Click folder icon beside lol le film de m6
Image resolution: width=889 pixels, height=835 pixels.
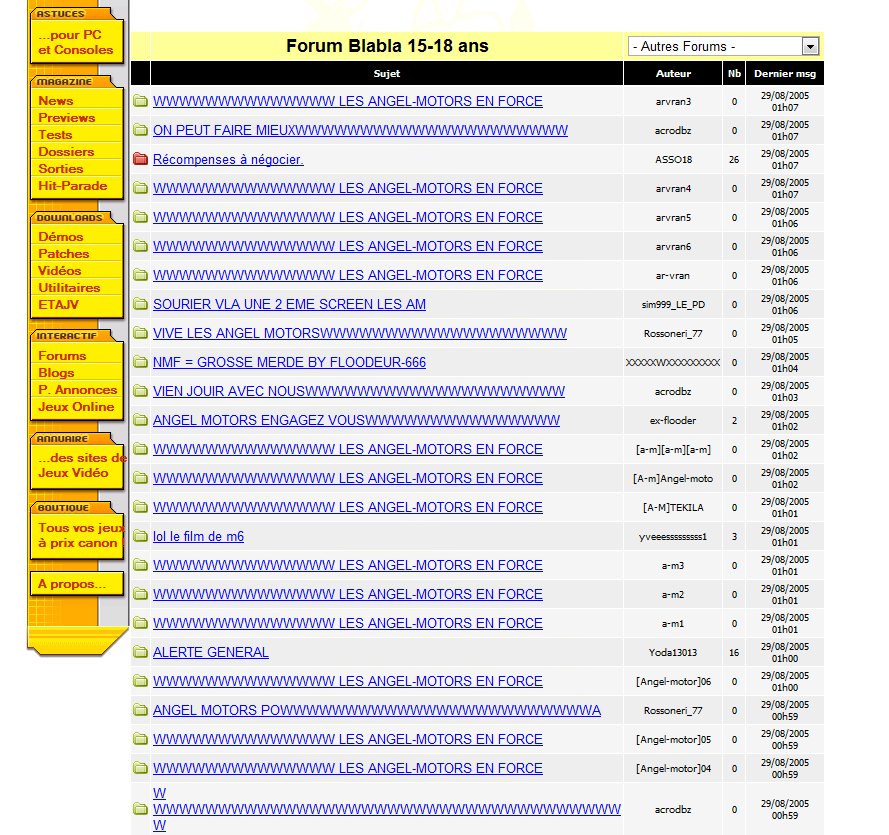140,536
